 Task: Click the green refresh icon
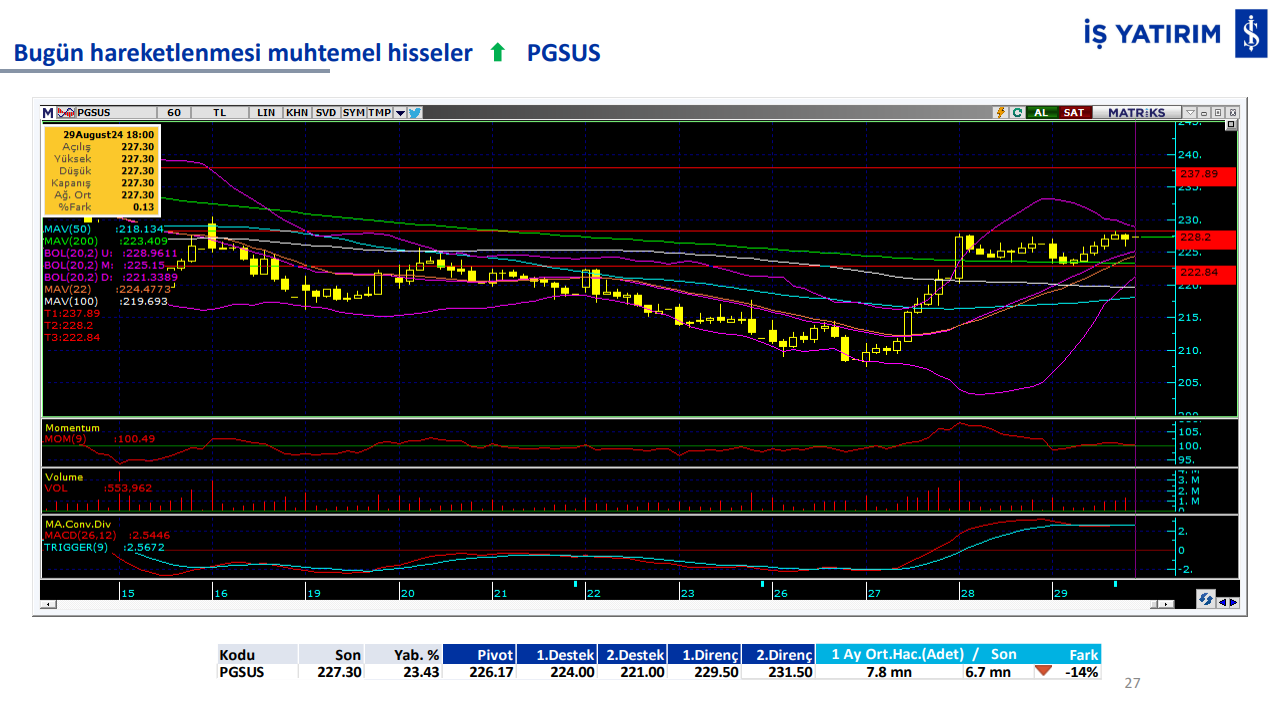click(x=1016, y=113)
